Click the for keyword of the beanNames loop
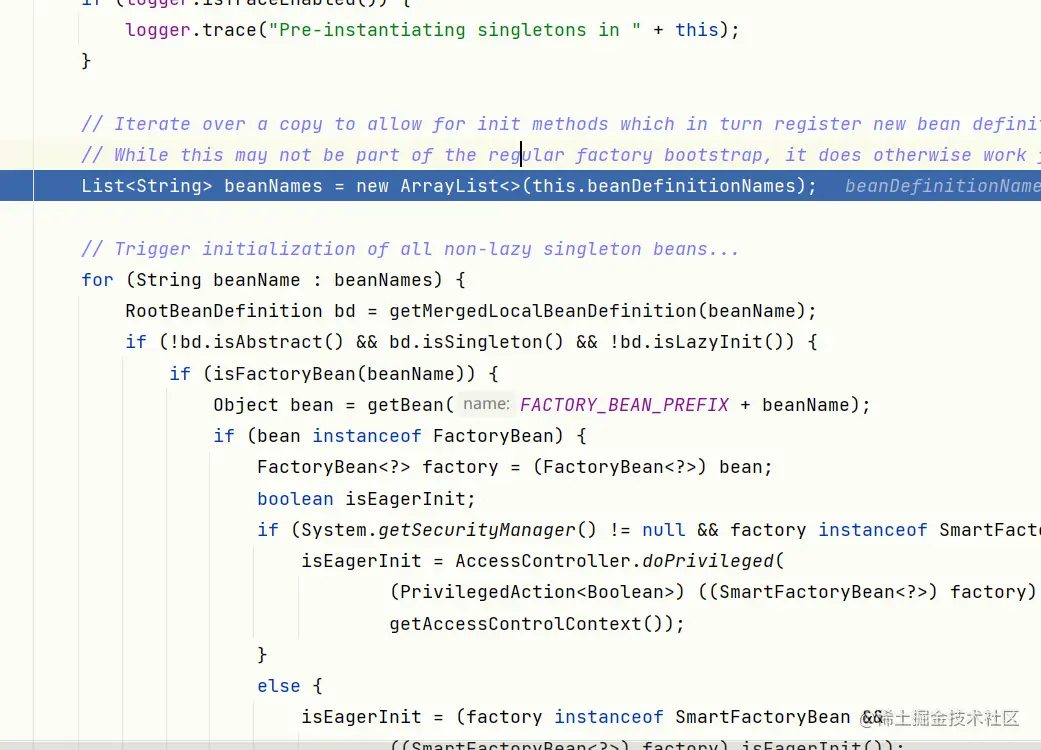 tap(98, 280)
